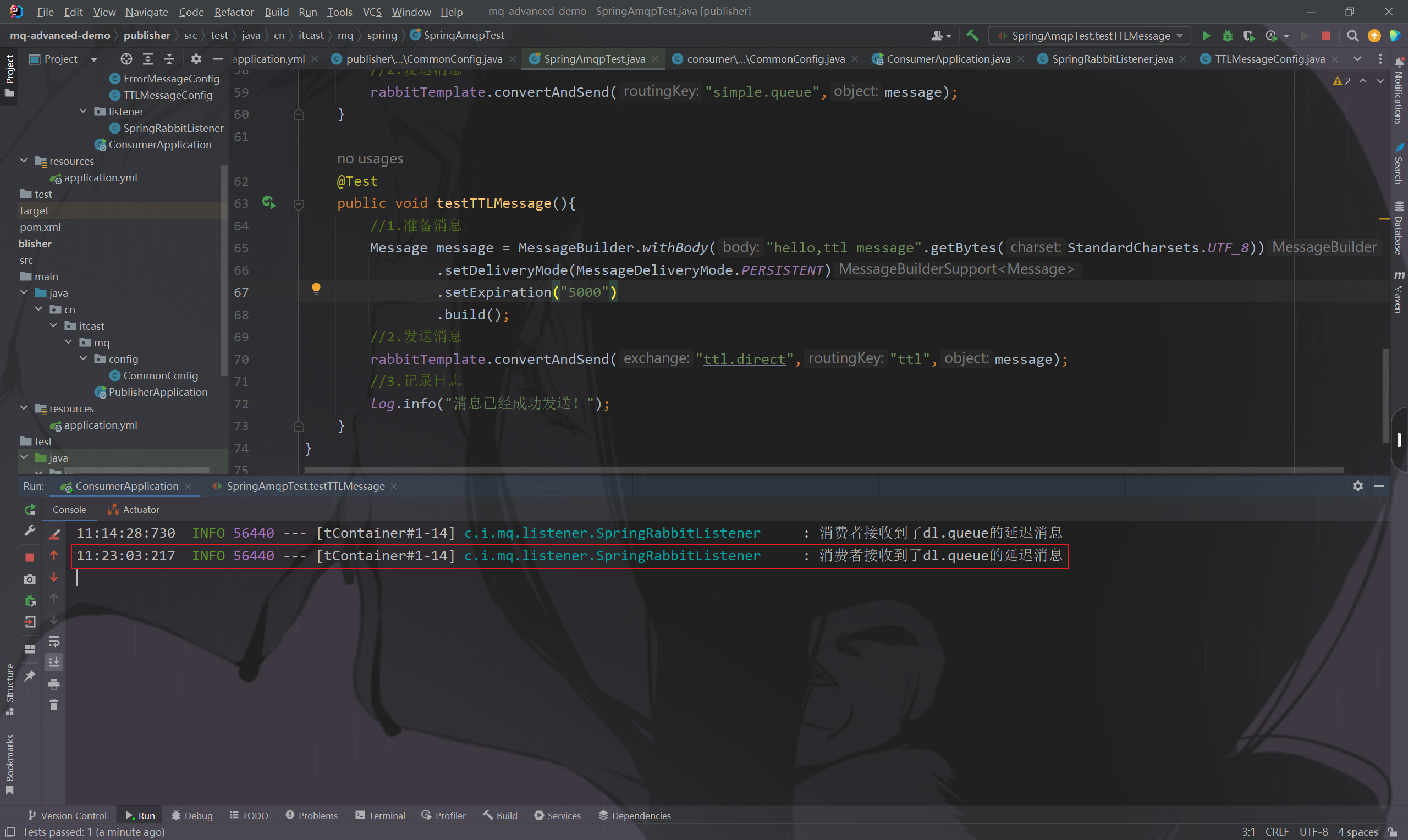Click the run gutter icon for testTTLMessage

tap(269, 203)
